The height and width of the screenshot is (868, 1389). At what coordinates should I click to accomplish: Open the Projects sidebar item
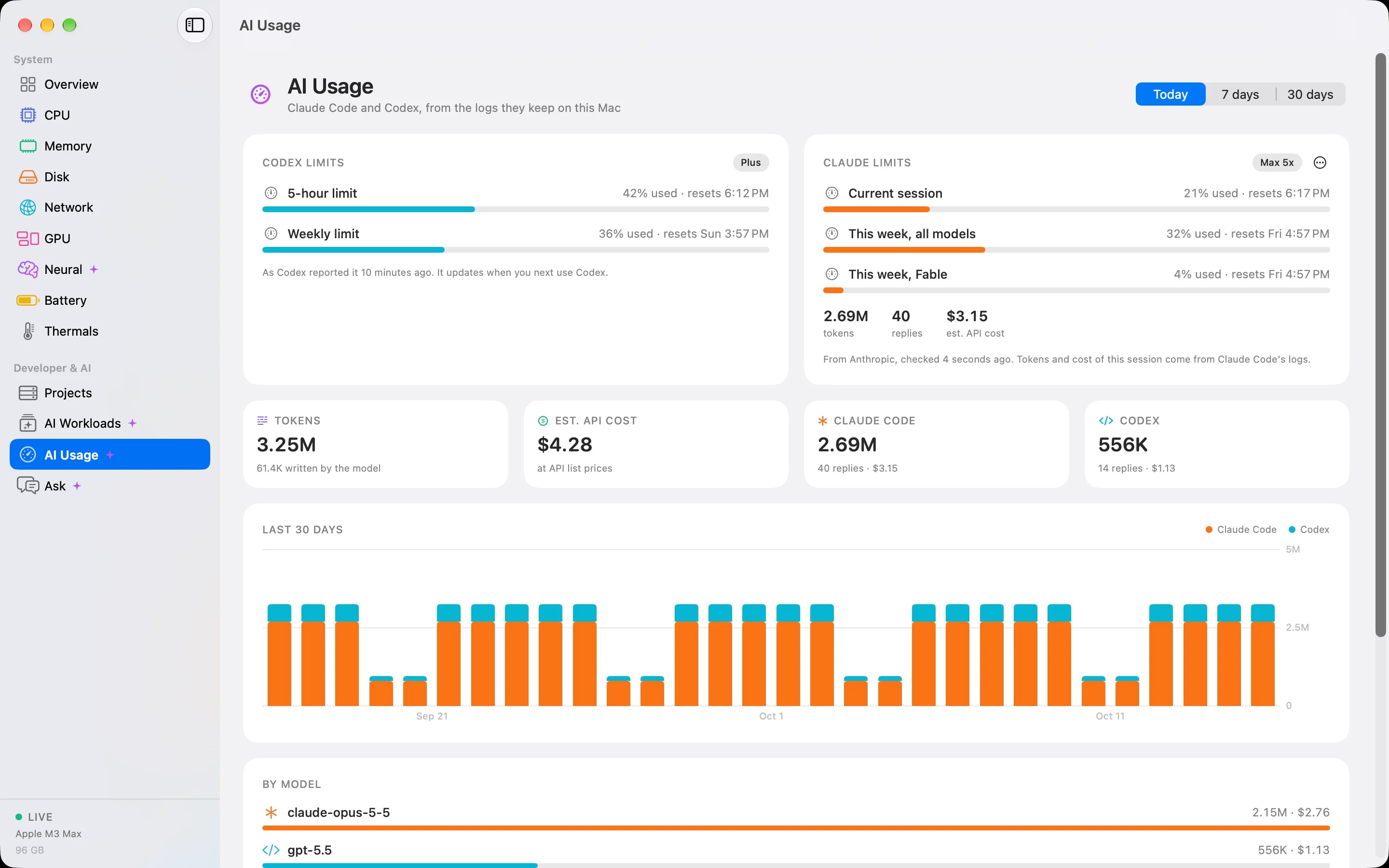click(x=109, y=393)
